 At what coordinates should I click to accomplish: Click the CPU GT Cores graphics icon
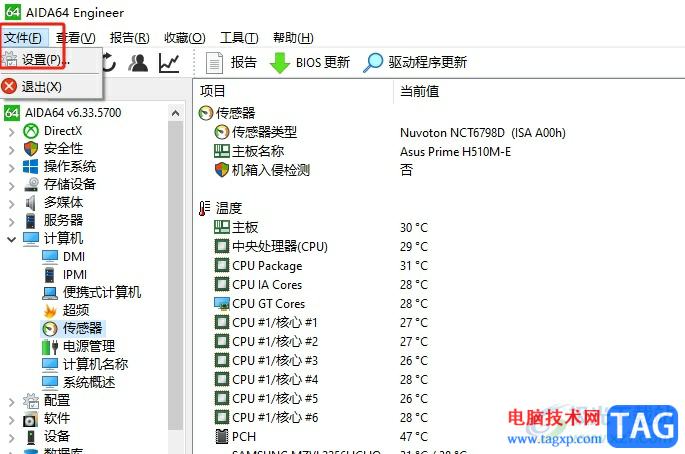pos(222,303)
